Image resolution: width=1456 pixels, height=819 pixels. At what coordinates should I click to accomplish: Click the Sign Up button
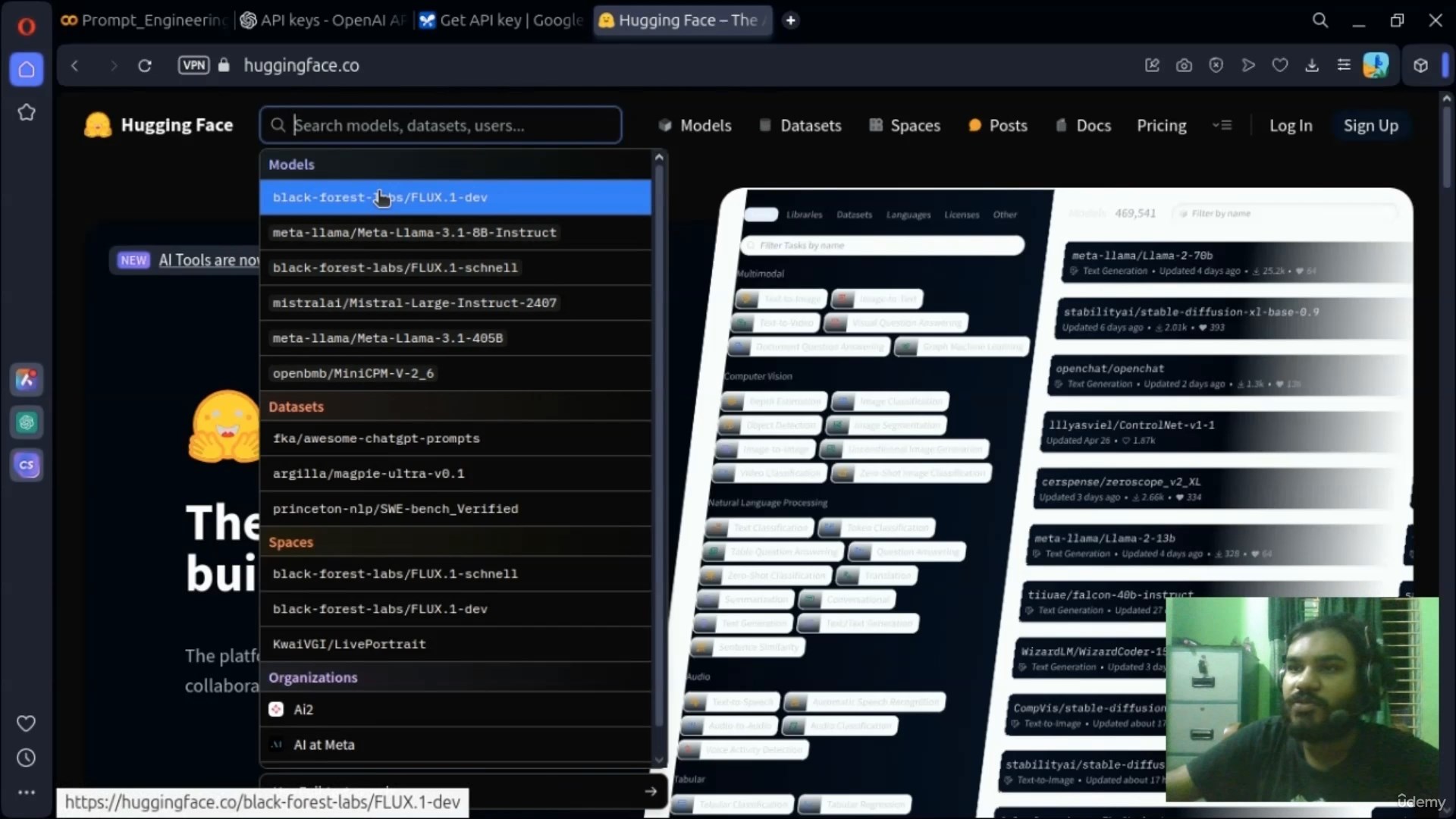[1370, 126]
